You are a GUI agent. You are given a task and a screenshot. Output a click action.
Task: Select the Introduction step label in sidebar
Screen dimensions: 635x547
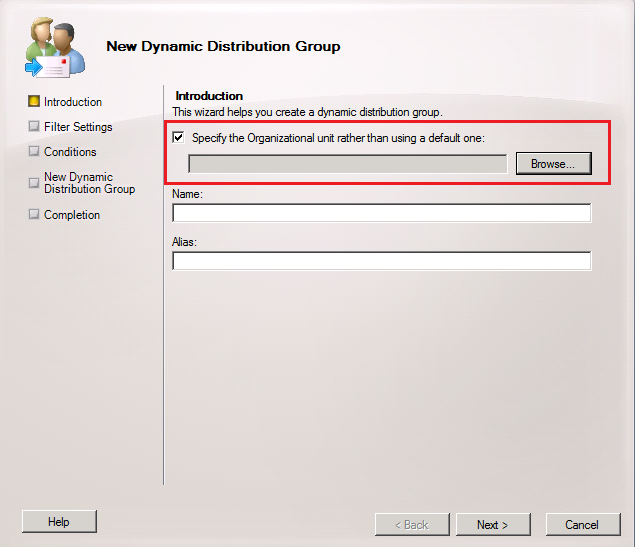tap(73, 102)
